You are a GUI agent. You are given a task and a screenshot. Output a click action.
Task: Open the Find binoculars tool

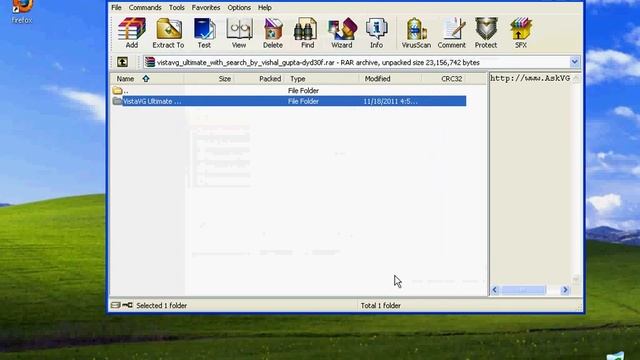click(307, 33)
